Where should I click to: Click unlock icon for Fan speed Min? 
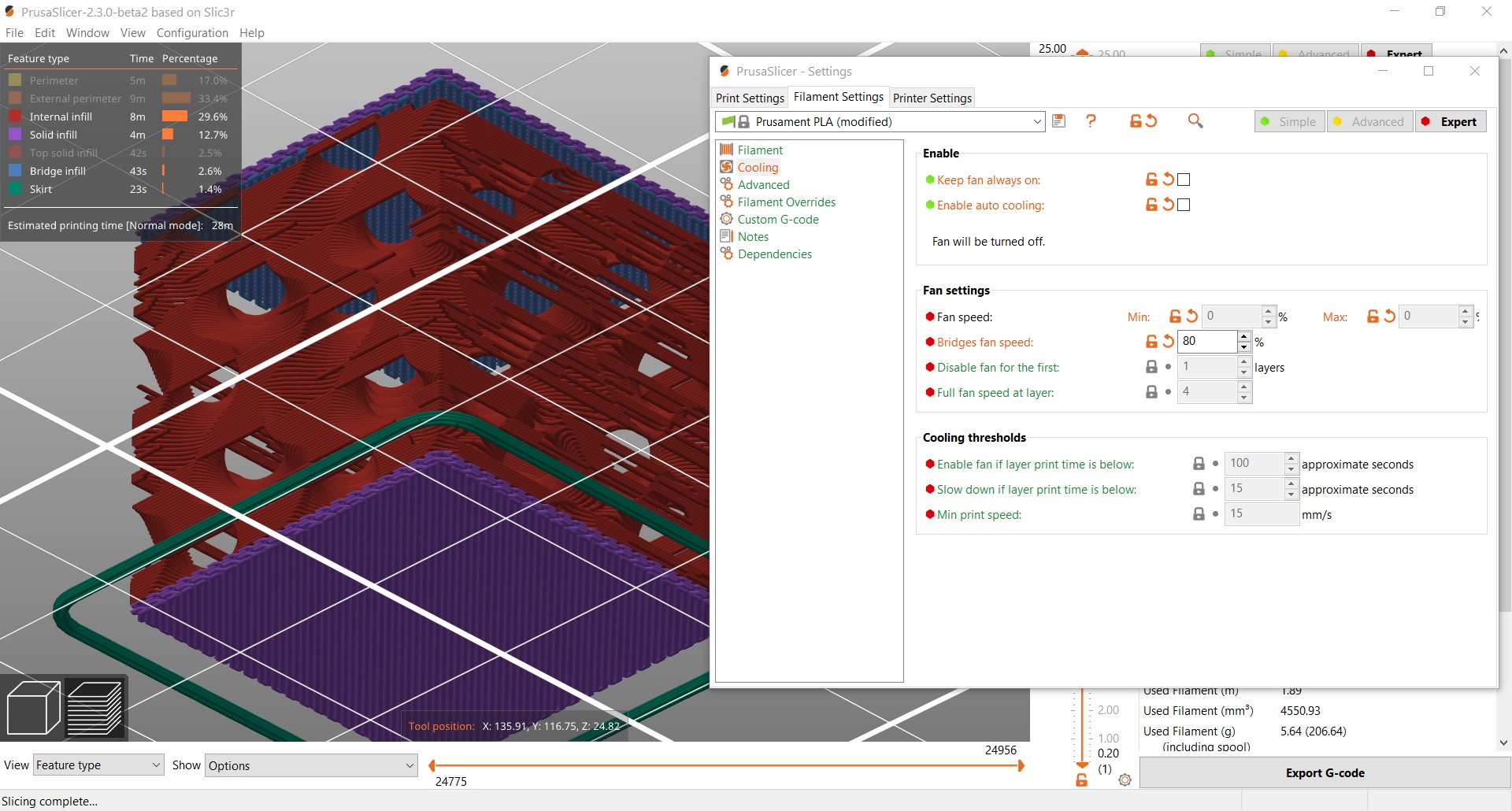[x=1175, y=317]
